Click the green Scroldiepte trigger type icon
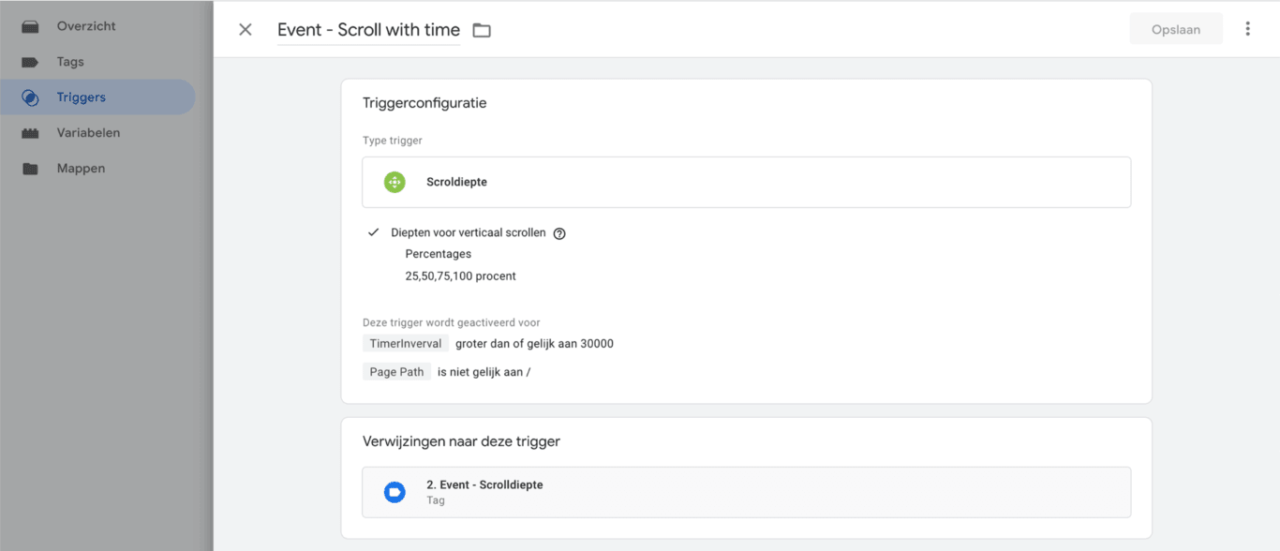The image size is (1280, 551). [x=395, y=182]
